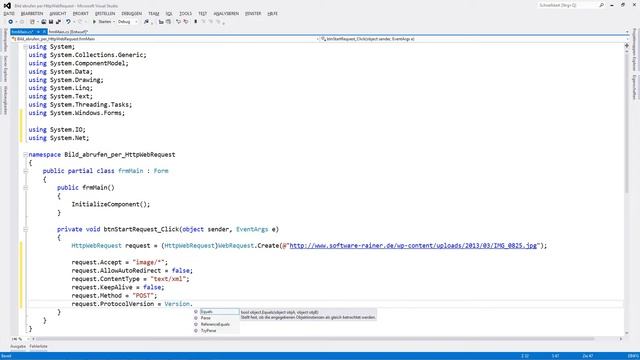Click the request.Method = "POST"; line
Image resolution: width=640 pixels, height=360 pixels.
click(114, 296)
